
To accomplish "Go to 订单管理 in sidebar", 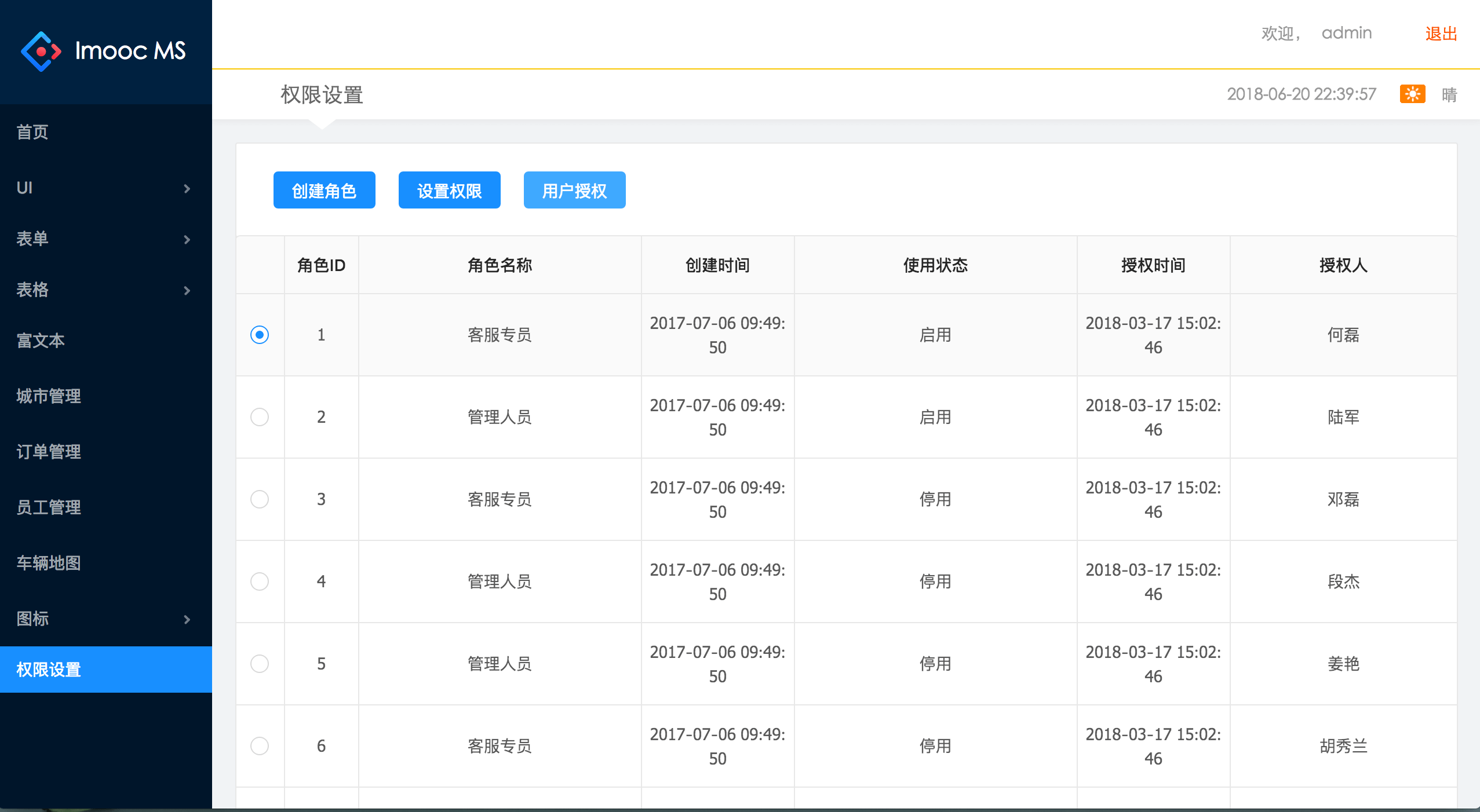I will [x=106, y=452].
